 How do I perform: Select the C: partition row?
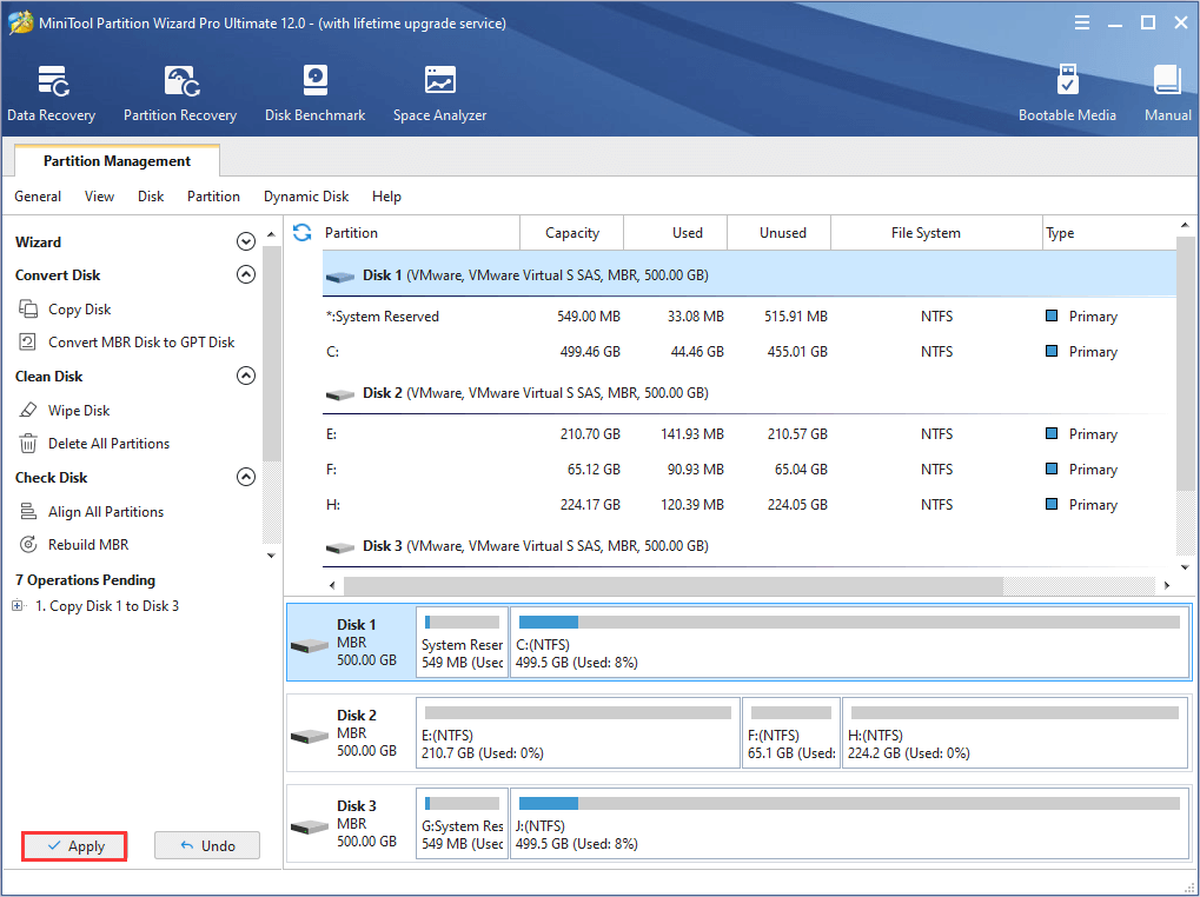[x=749, y=352]
